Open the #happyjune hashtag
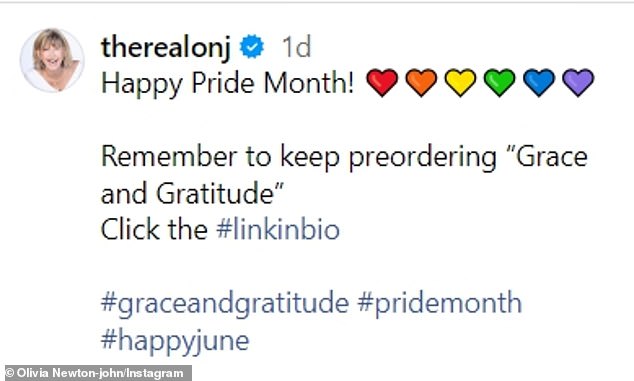Screen dimensions: 634x381 [x=175, y=341]
